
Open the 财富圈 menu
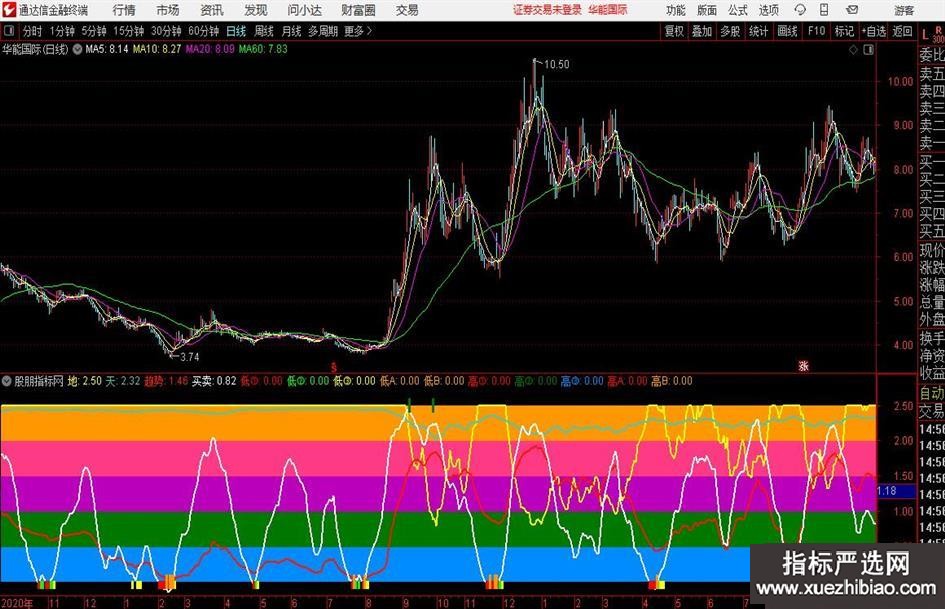pos(358,10)
